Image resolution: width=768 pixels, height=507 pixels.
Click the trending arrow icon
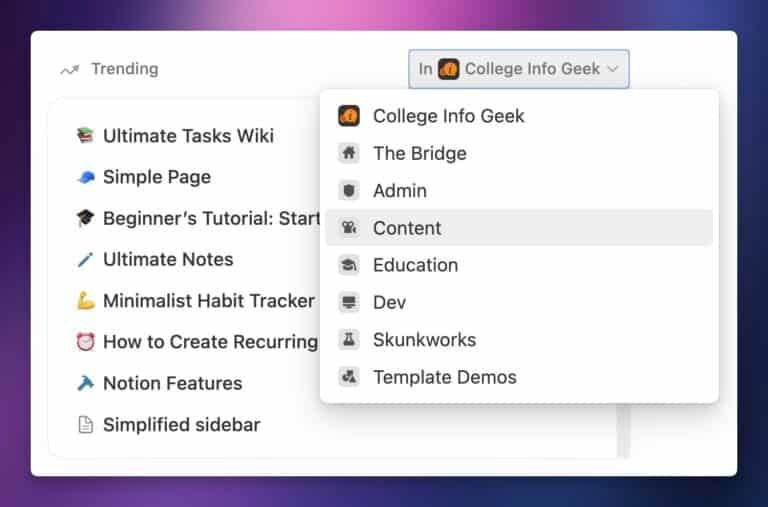pos(69,70)
